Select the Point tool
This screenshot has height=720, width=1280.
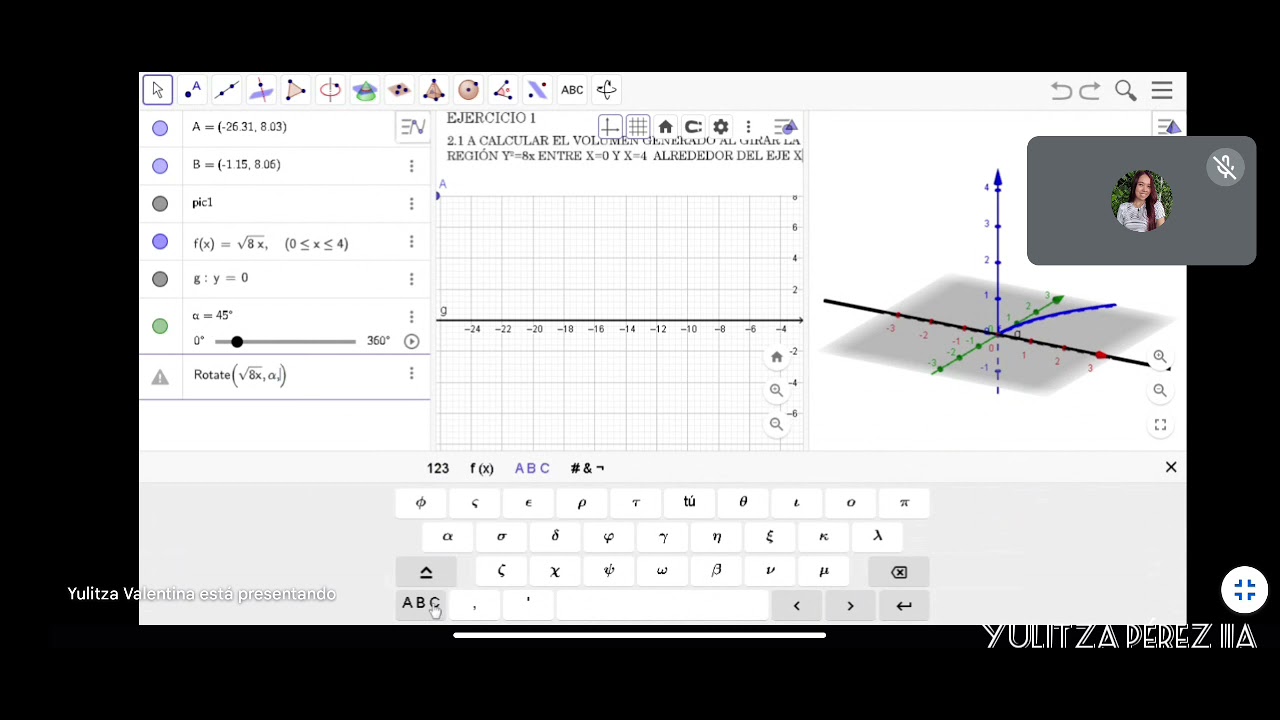point(192,90)
